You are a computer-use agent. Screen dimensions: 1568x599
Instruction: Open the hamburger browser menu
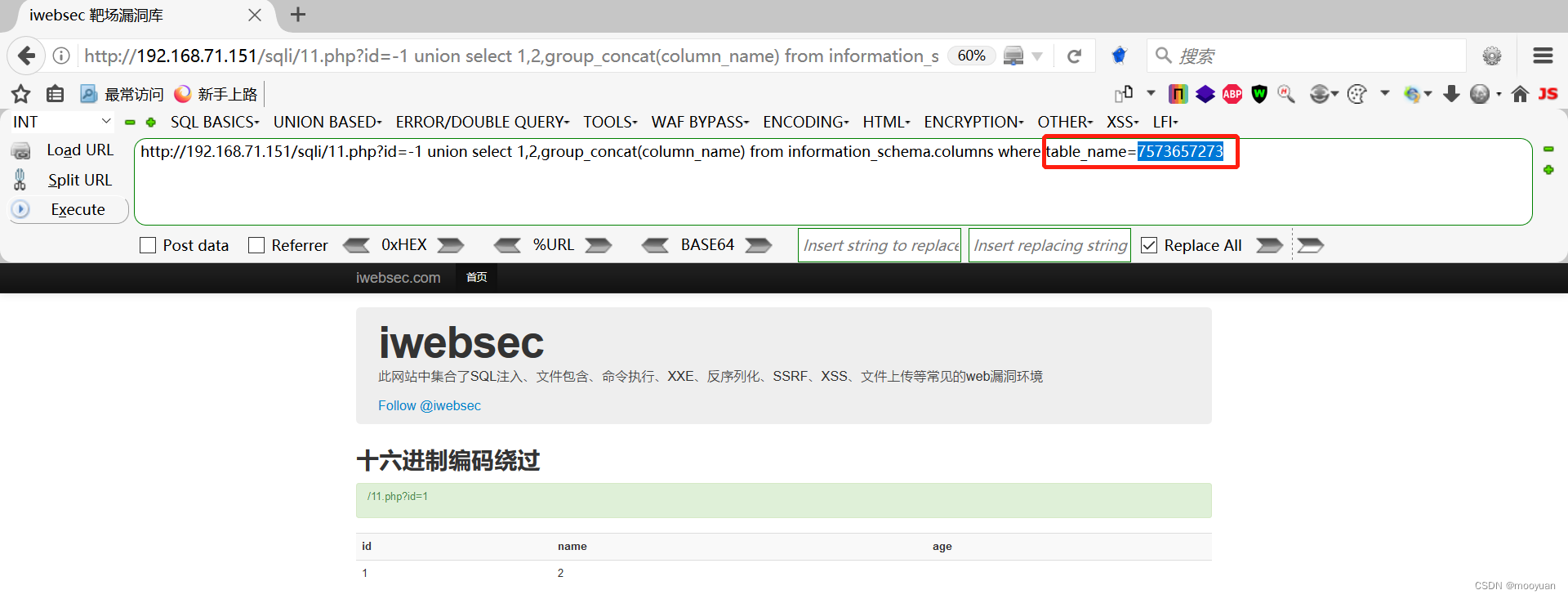coord(1543,56)
